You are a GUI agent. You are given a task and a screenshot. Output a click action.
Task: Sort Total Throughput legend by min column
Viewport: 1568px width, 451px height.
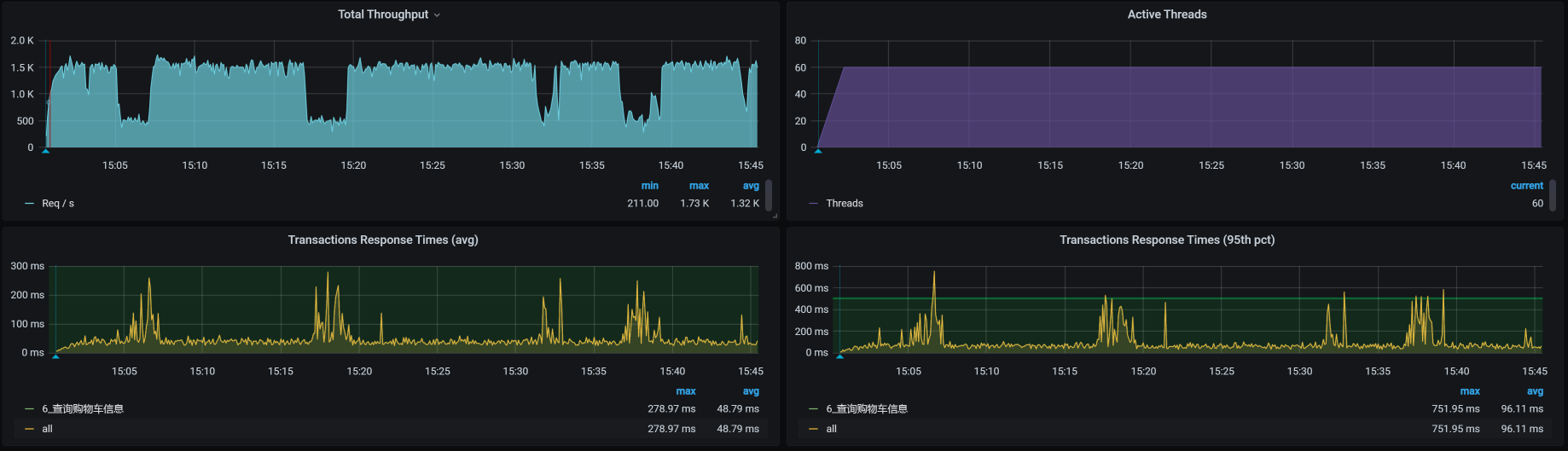649,186
